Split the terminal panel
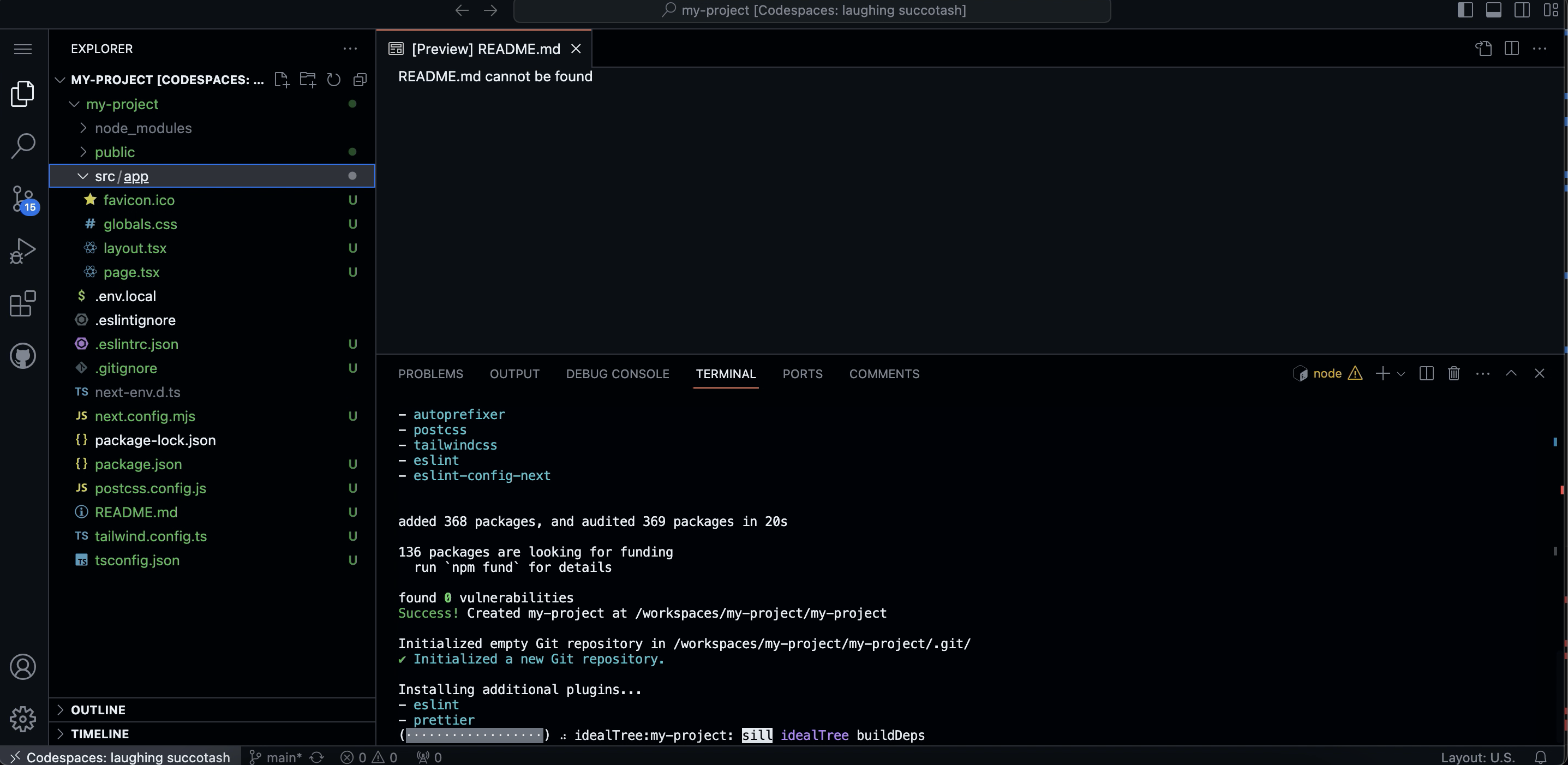Screen dimensions: 1568x765 1426,374
